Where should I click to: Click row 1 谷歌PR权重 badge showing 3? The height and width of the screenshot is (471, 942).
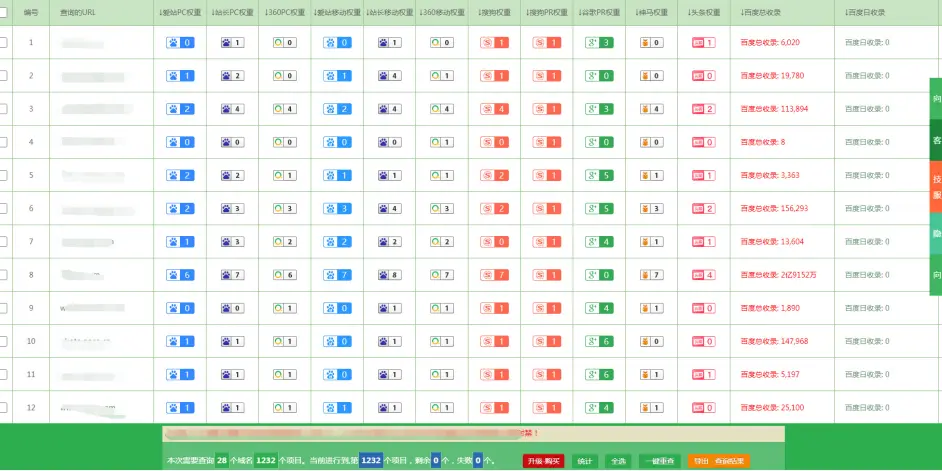pyautogui.click(x=599, y=43)
